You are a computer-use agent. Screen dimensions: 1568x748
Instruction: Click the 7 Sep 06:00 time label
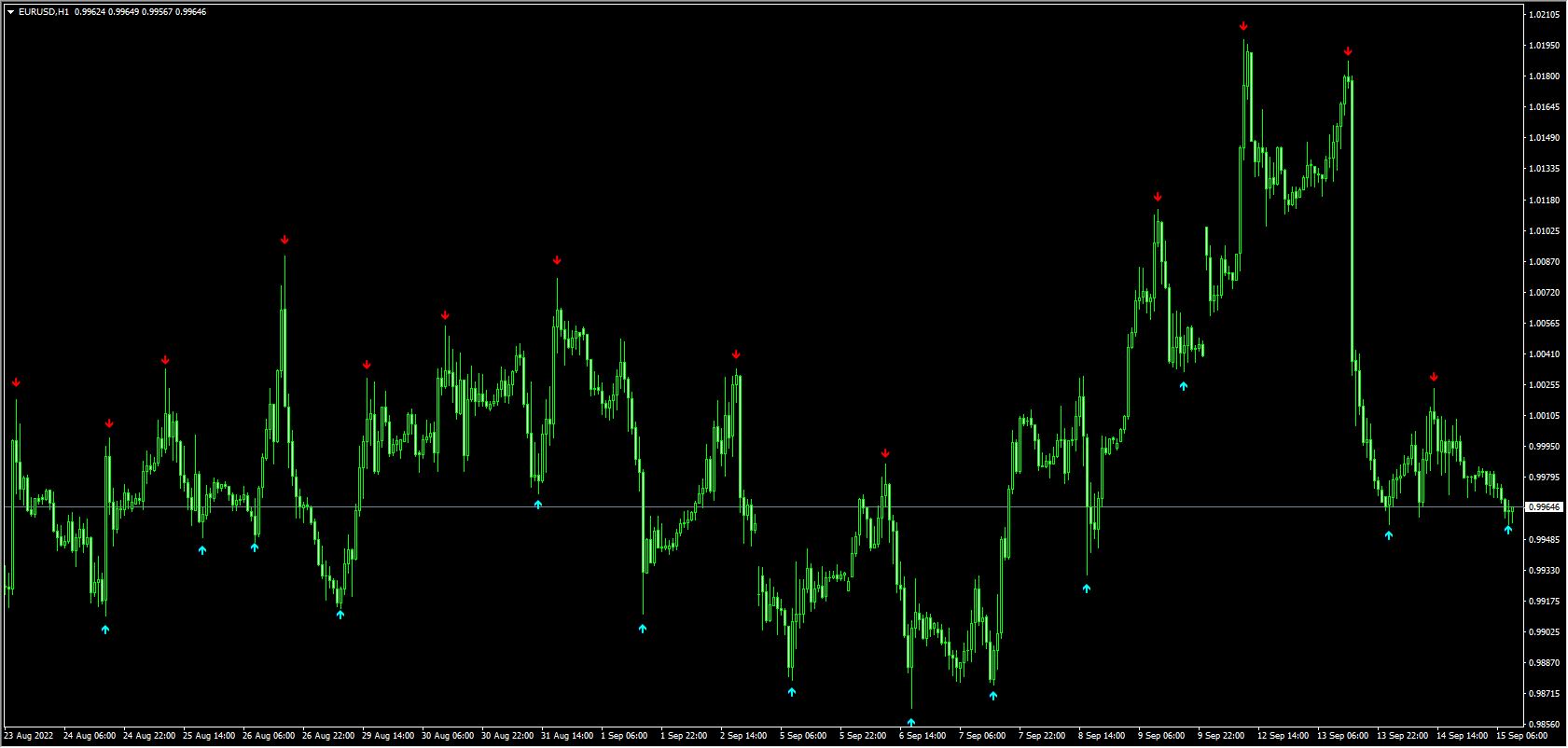982,736
